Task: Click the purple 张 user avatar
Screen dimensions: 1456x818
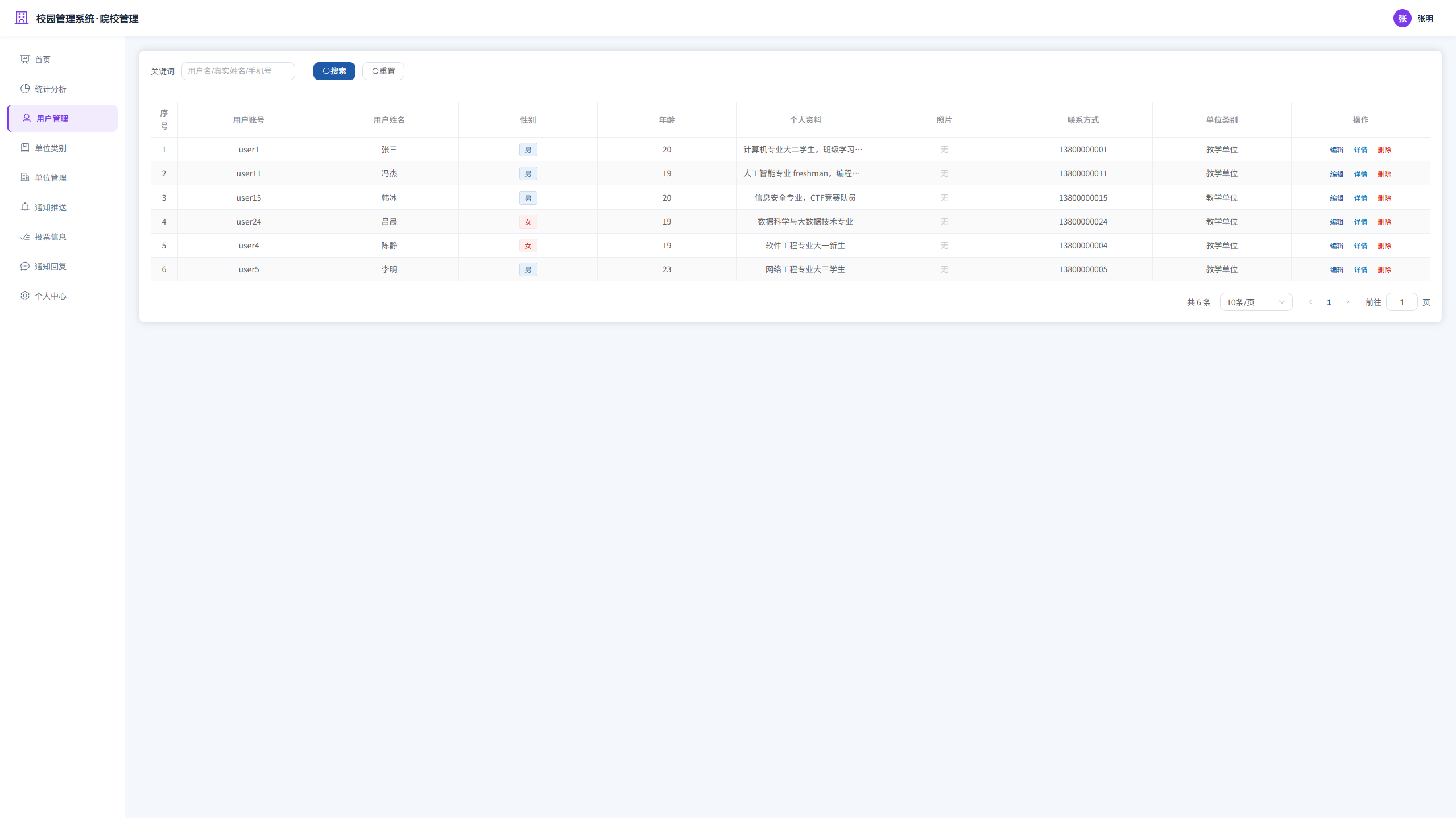Action: click(1402, 18)
